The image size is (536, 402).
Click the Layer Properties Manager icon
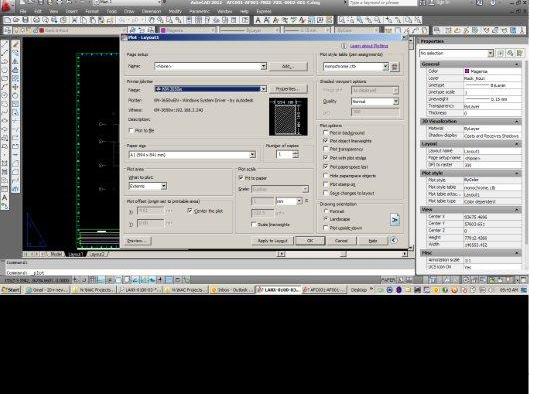tap(8, 30)
